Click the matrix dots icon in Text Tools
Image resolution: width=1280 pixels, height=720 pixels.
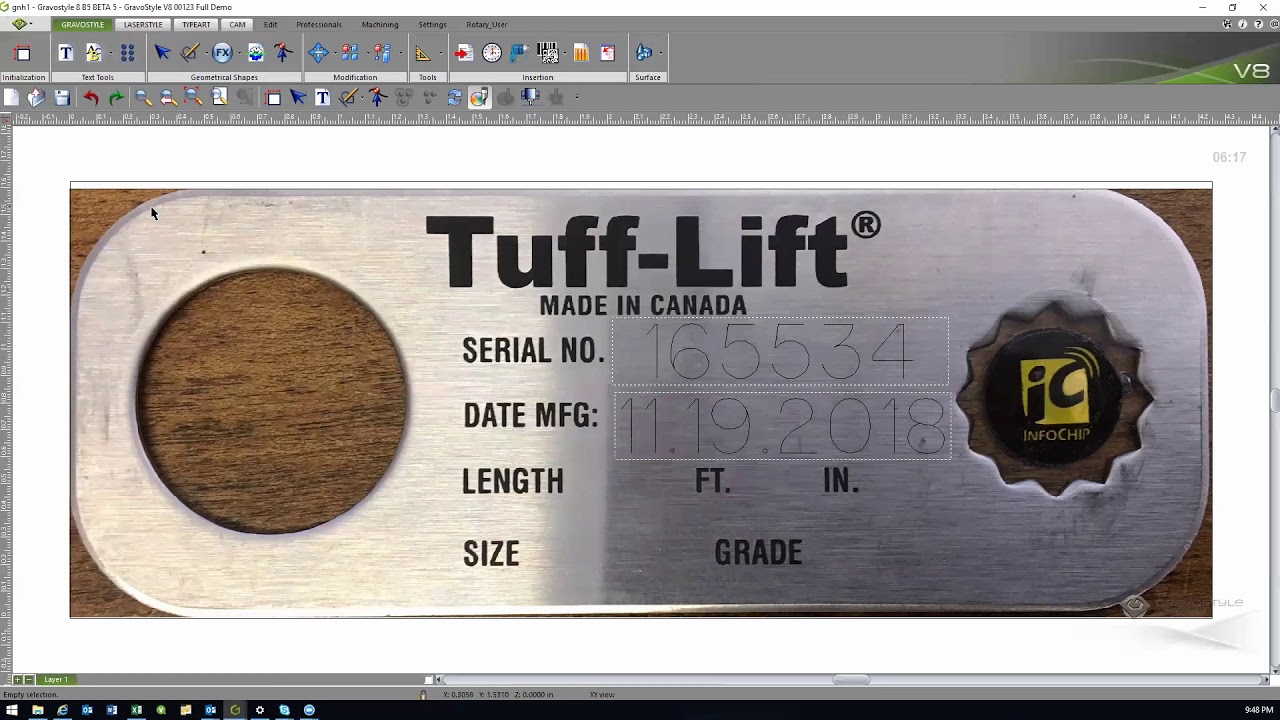click(127, 53)
